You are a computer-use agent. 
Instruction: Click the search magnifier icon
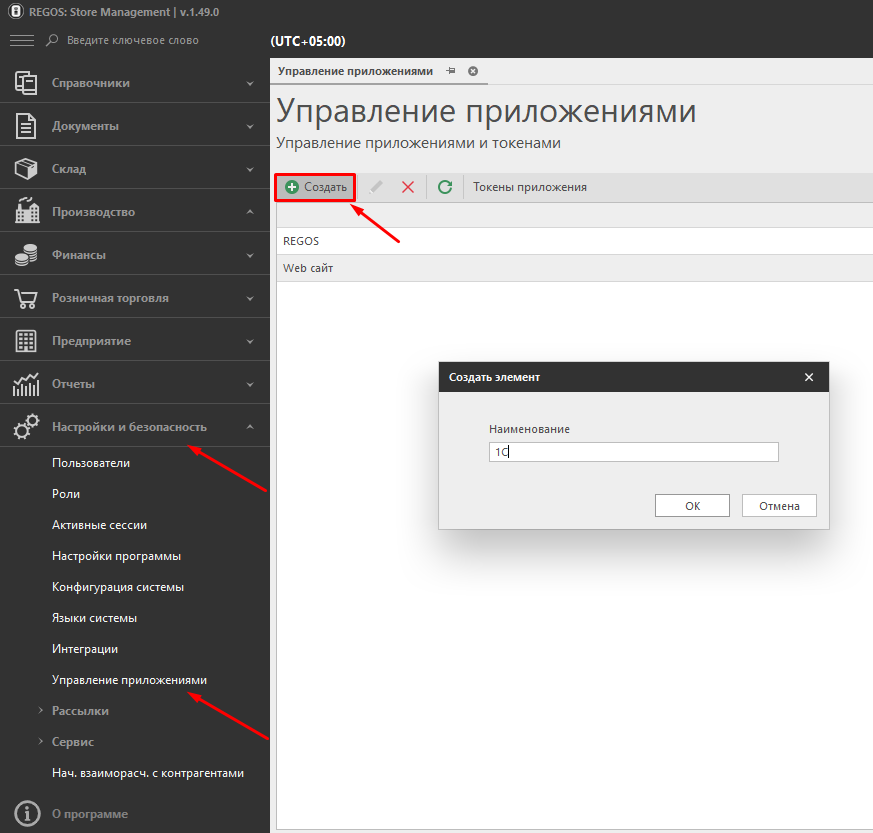pyautogui.click(x=52, y=40)
